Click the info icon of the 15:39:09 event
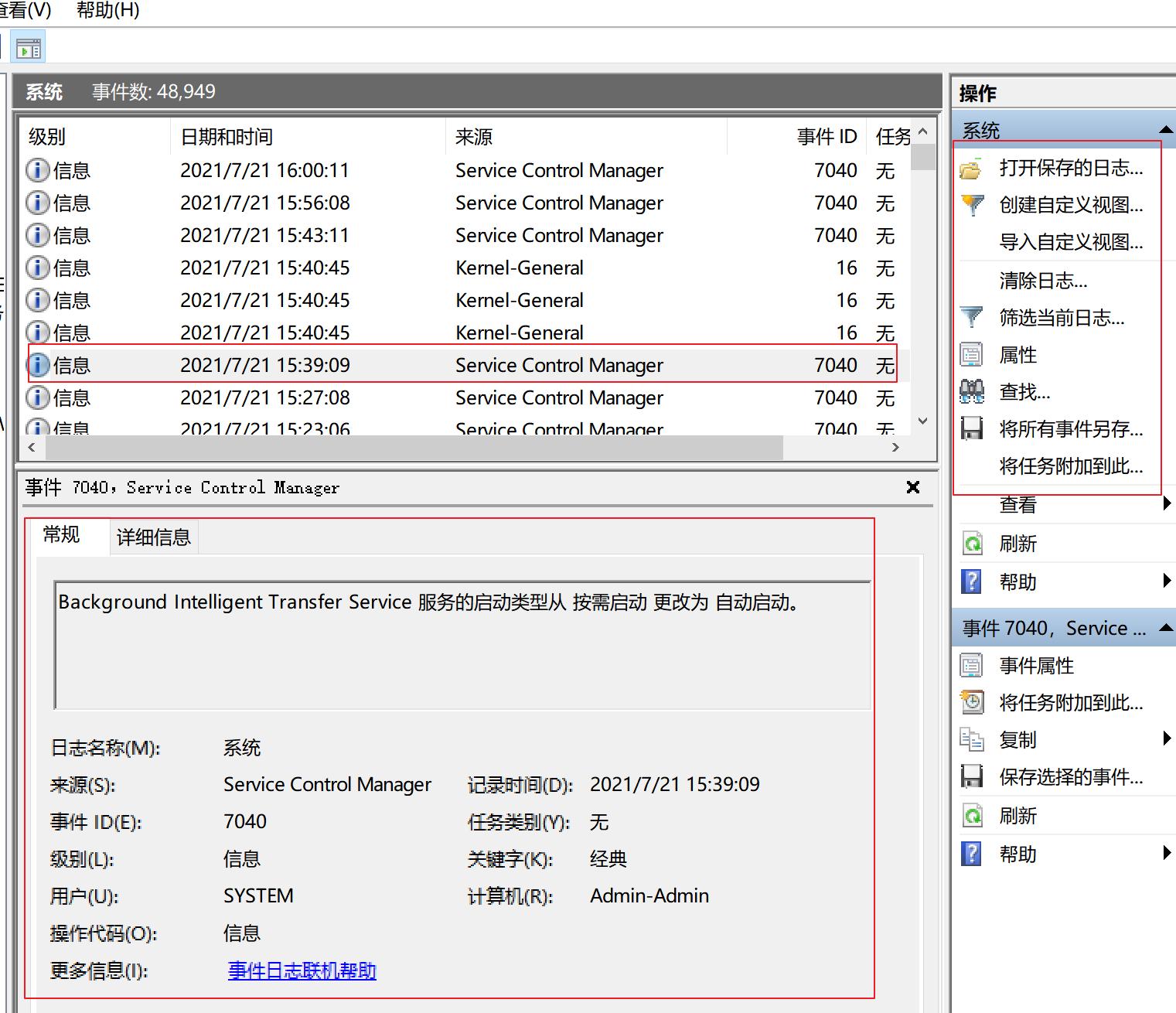This screenshot has height=1013, width=1176. [x=38, y=365]
